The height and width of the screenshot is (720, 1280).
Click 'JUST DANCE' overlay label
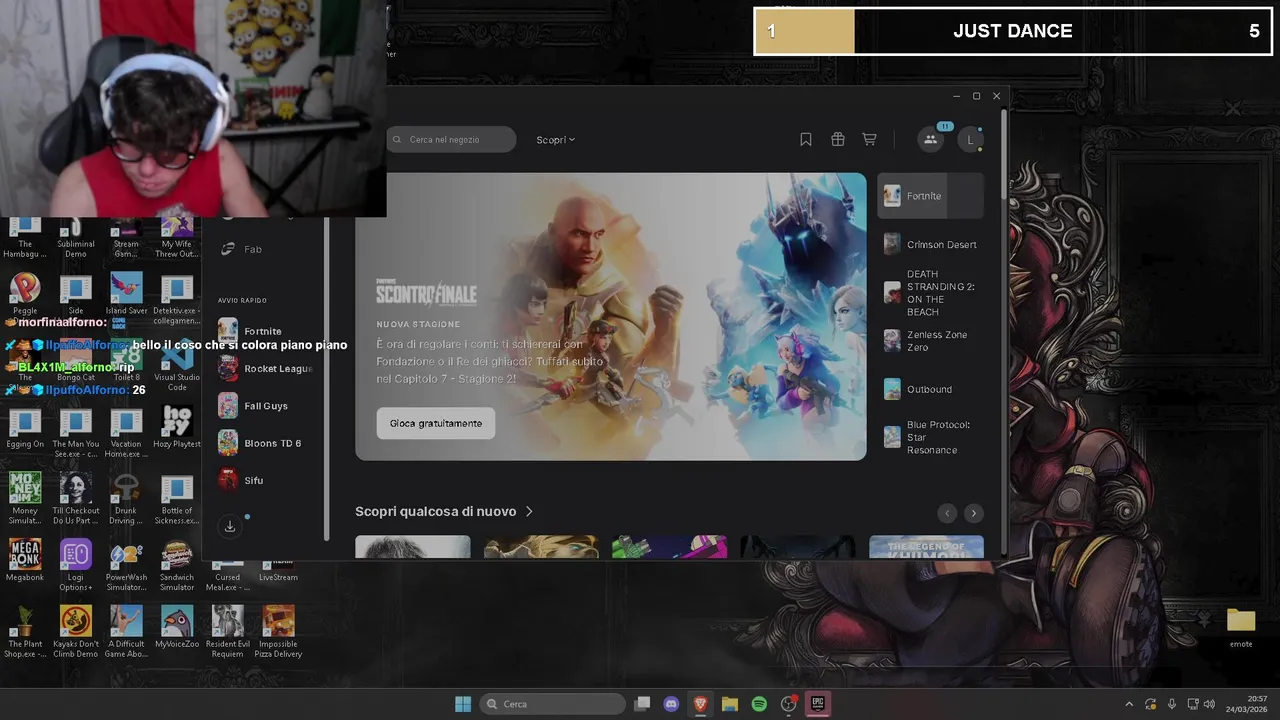pyautogui.click(x=1012, y=31)
